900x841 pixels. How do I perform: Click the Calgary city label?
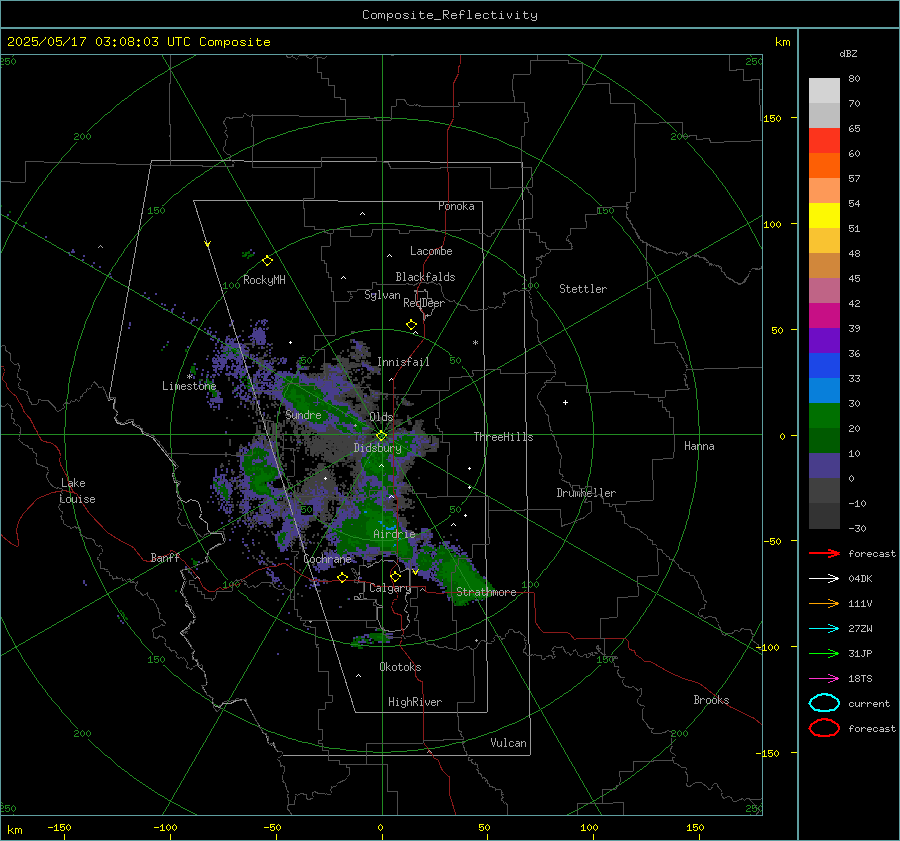click(390, 588)
